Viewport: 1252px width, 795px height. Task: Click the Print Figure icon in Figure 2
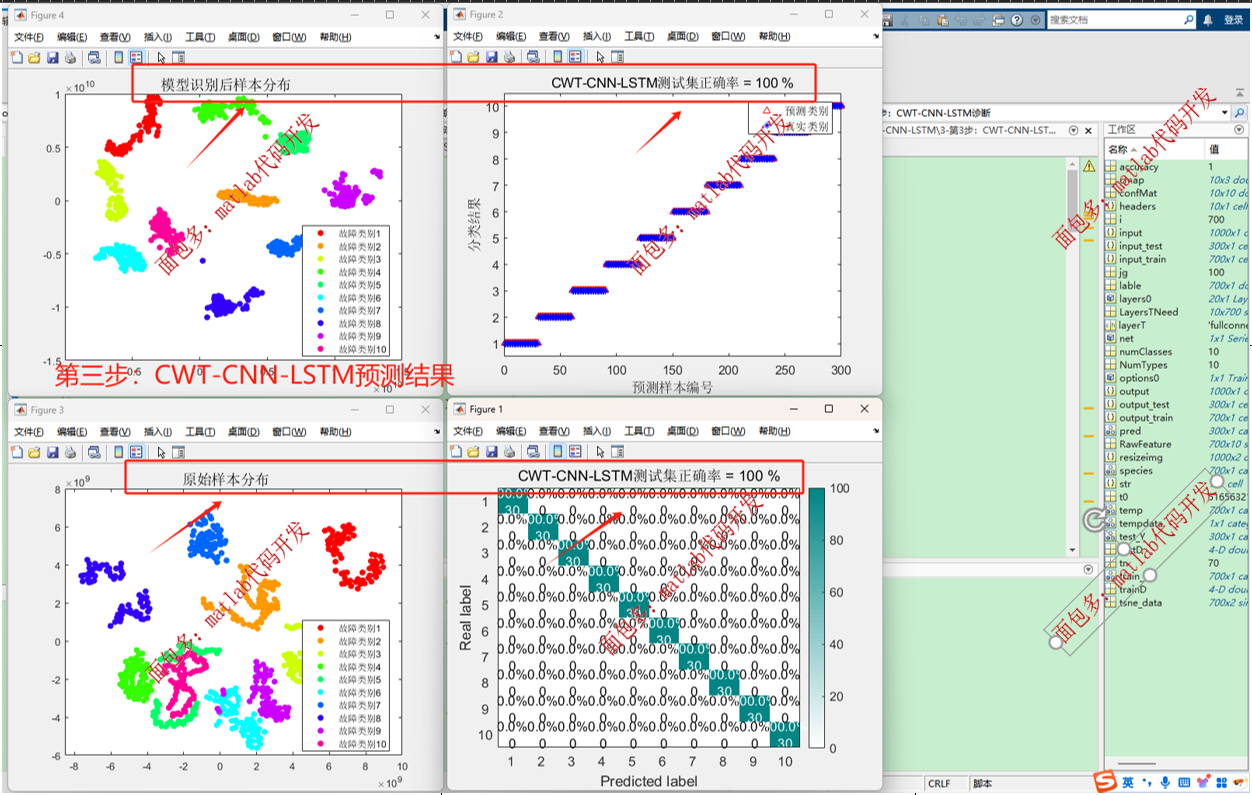(x=509, y=58)
